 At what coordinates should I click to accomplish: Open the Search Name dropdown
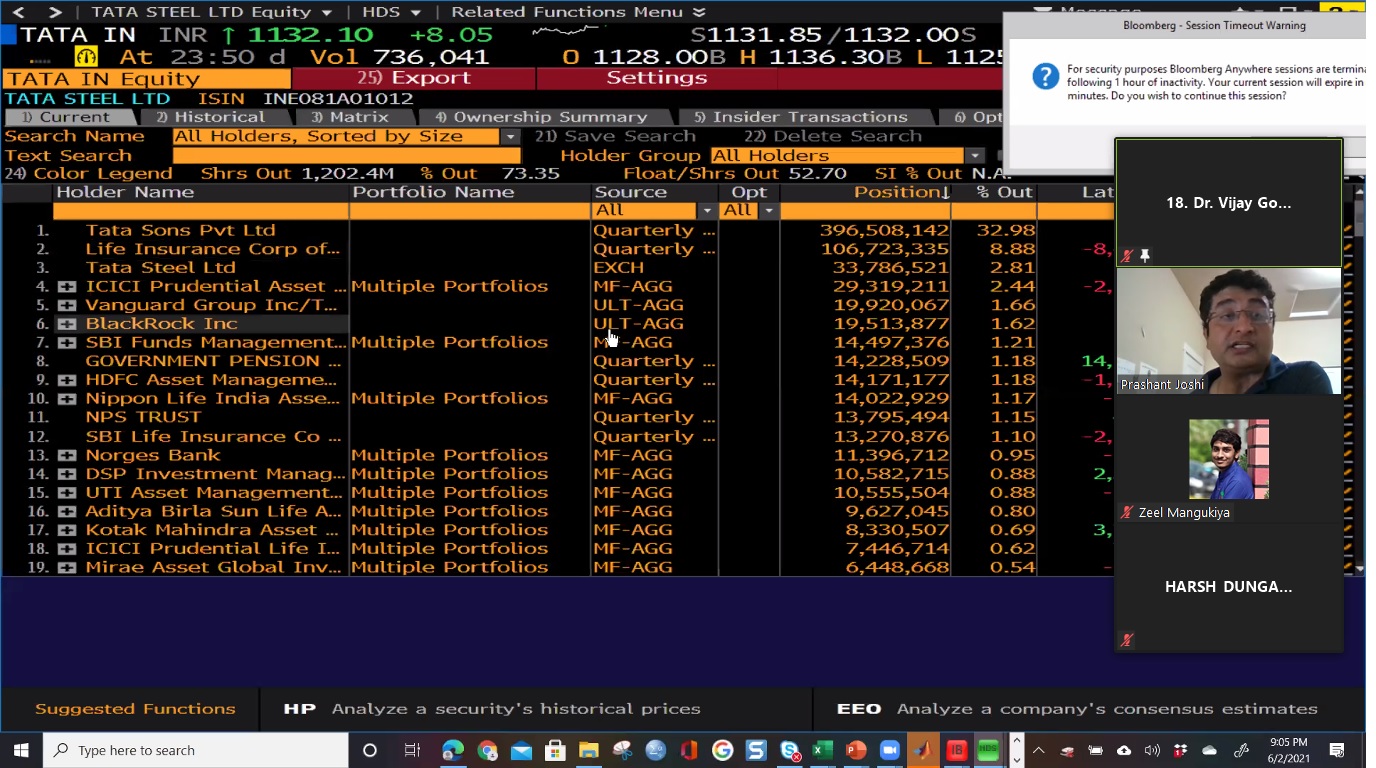point(511,137)
